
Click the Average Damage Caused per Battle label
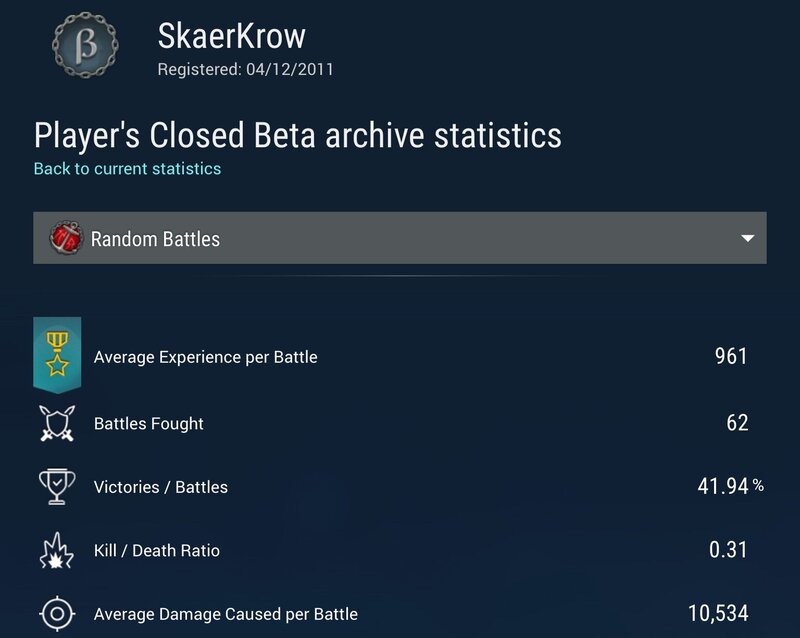225,614
